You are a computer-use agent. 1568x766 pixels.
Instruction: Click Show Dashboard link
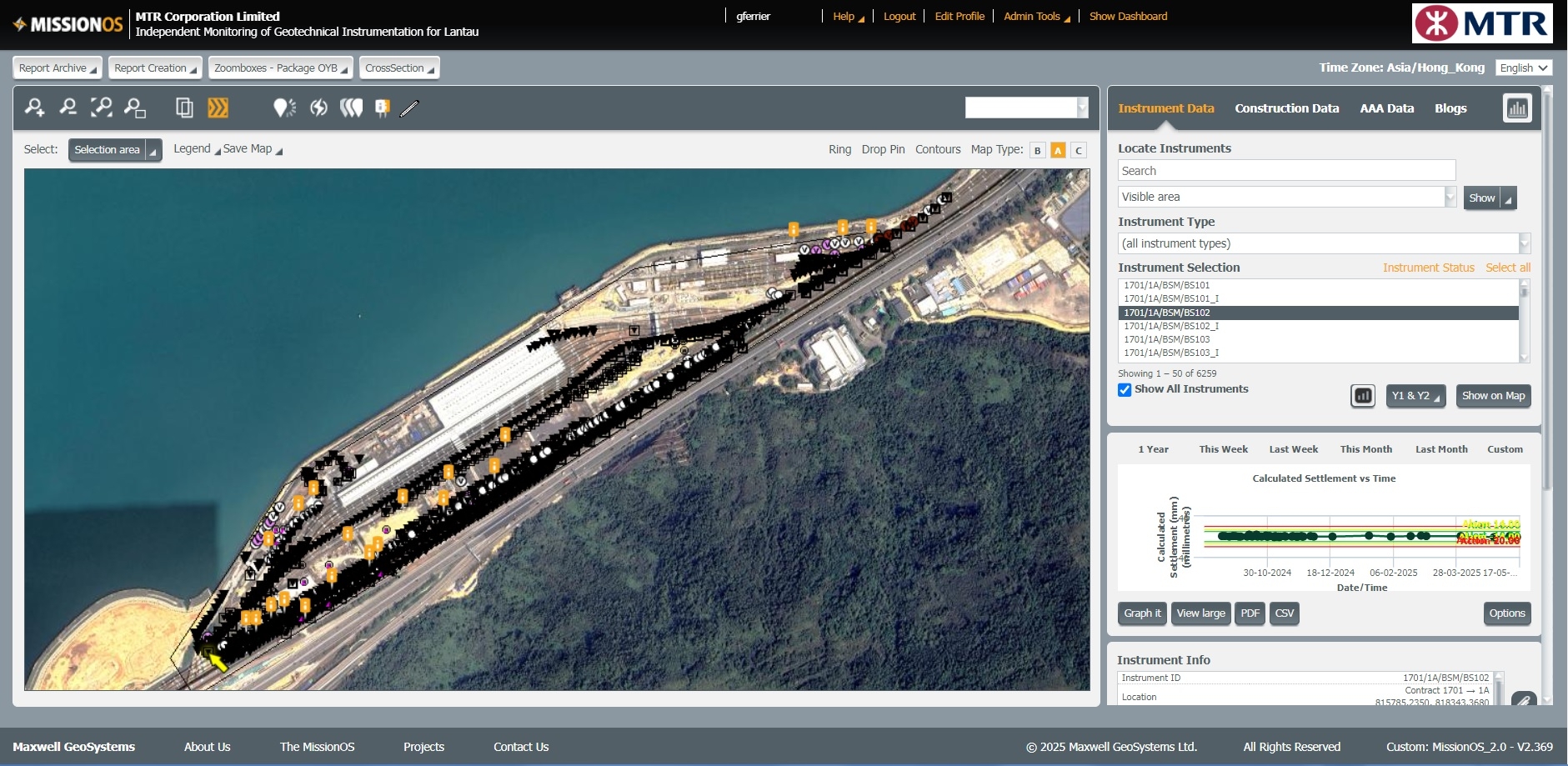pyautogui.click(x=1128, y=17)
